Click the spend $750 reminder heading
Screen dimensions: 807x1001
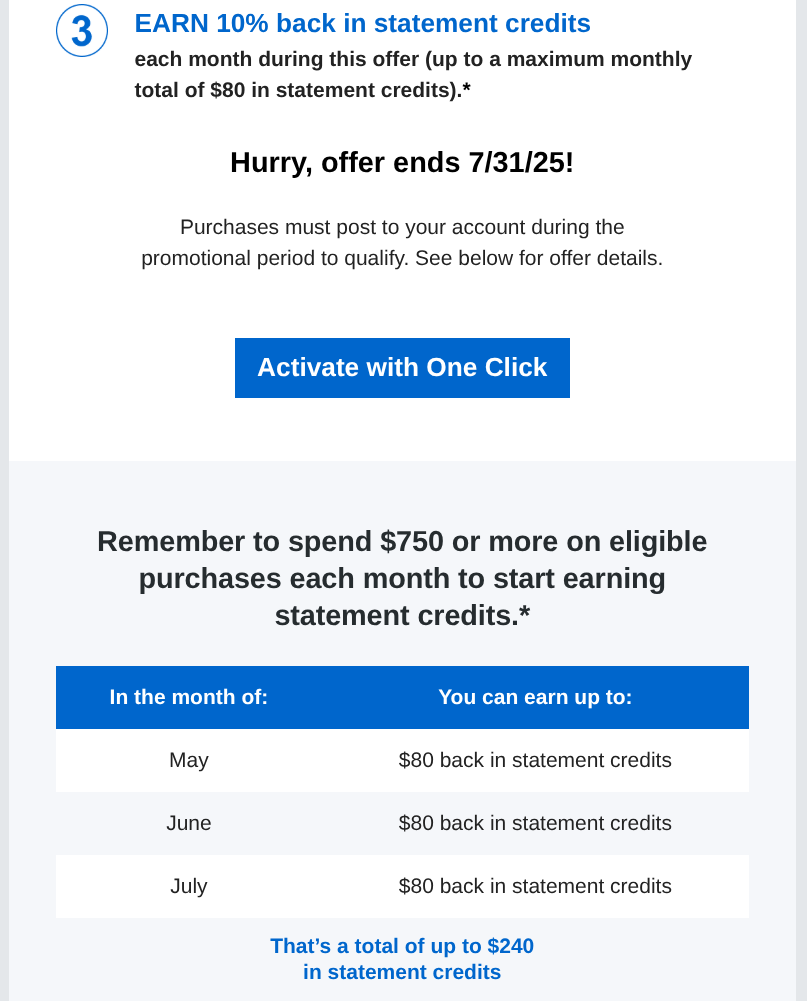402,578
